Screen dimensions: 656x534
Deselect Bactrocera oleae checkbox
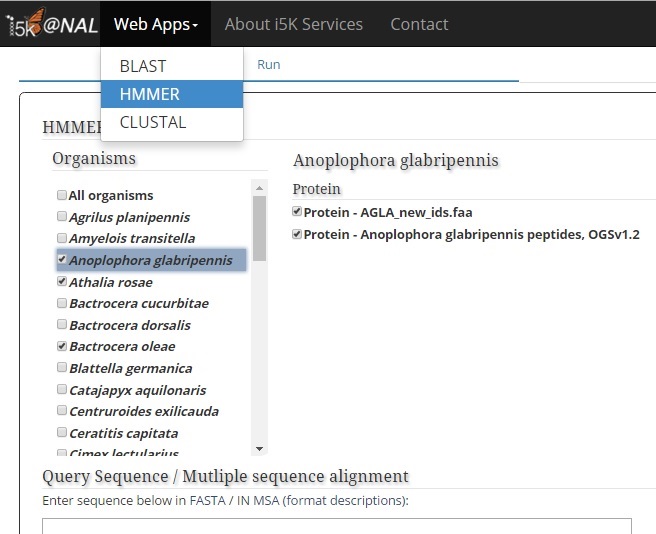(62, 347)
